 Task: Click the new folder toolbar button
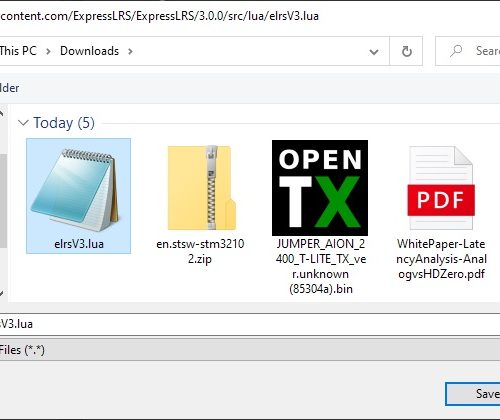[10, 88]
